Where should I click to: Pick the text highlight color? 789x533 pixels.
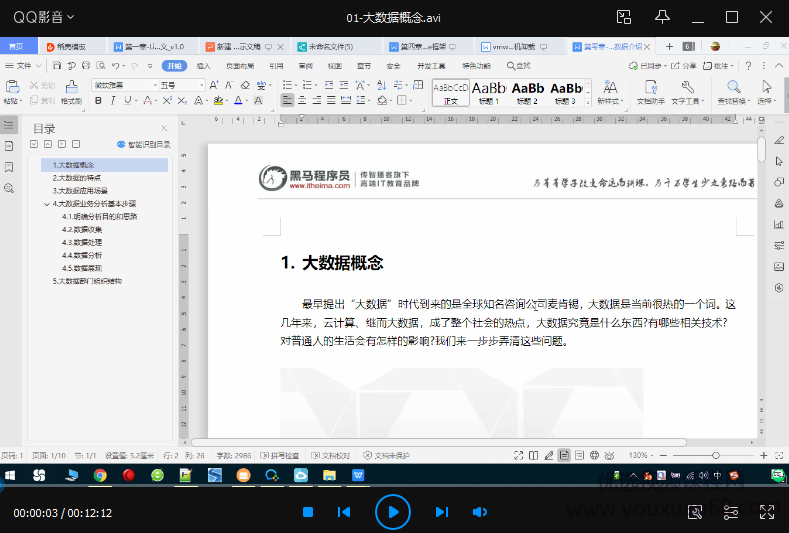click(218, 101)
